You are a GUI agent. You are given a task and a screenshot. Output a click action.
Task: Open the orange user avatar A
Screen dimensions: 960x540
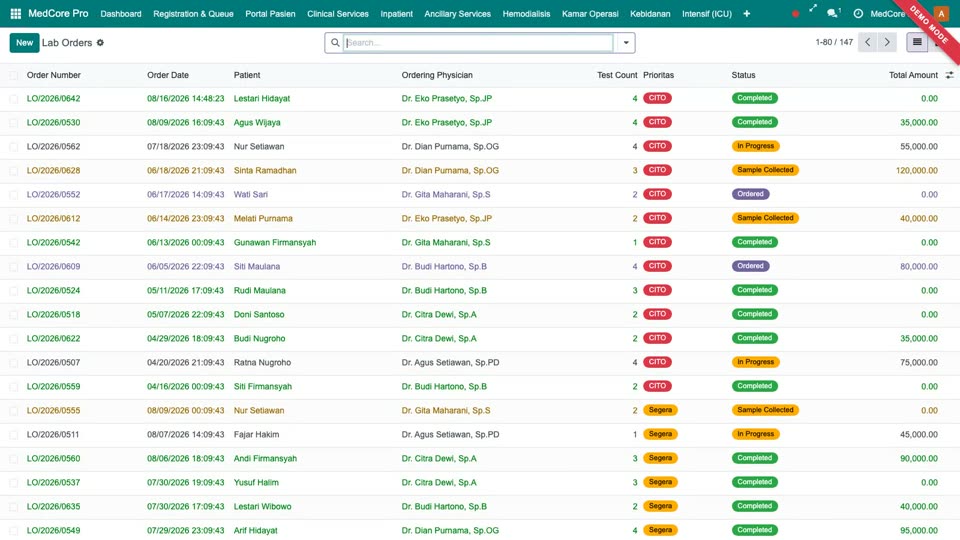941,13
